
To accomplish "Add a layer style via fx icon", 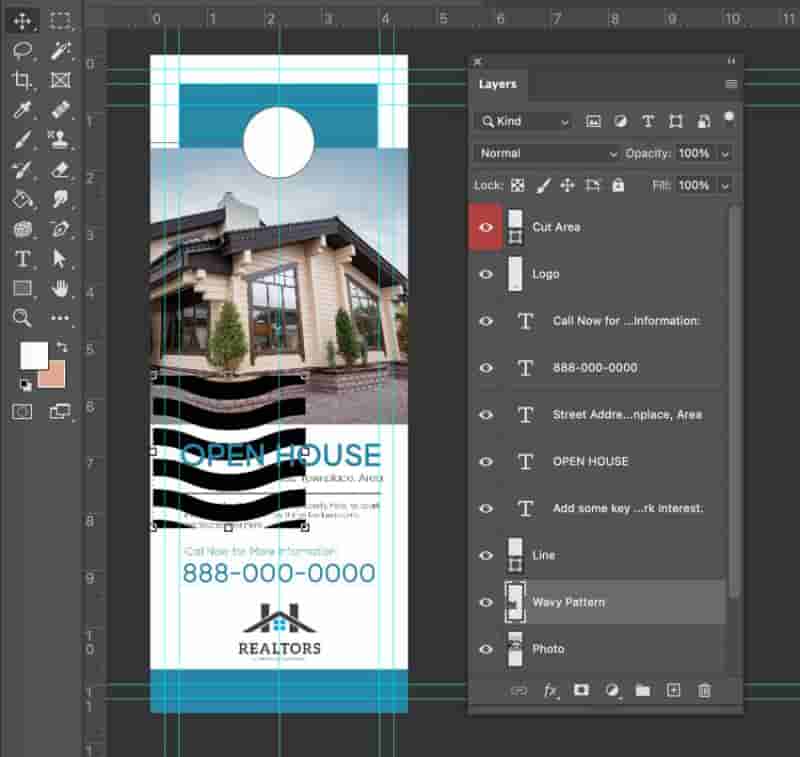I will [x=550, y=691].
